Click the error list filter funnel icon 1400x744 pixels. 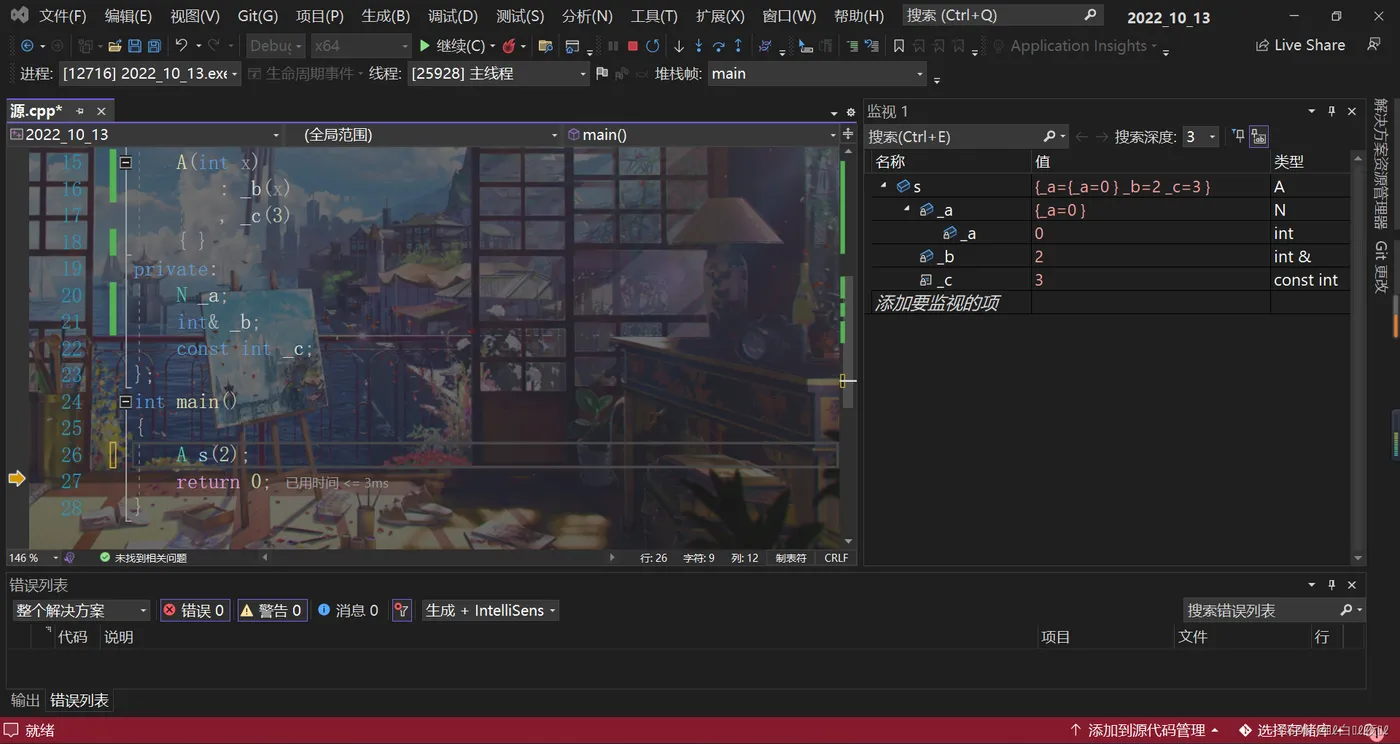click(402, 610)
